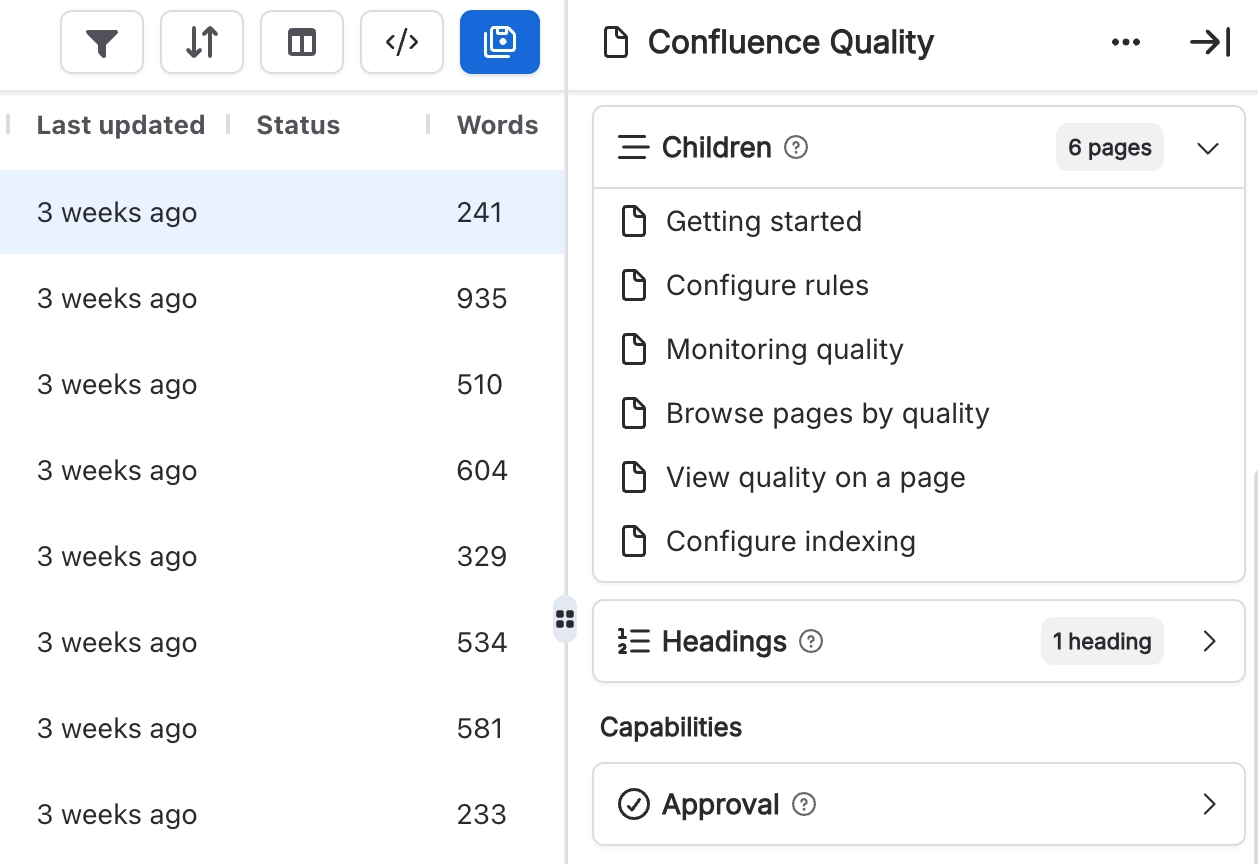Select the row with 604 words
The image size is (1258, 864).
pos(282,470)
